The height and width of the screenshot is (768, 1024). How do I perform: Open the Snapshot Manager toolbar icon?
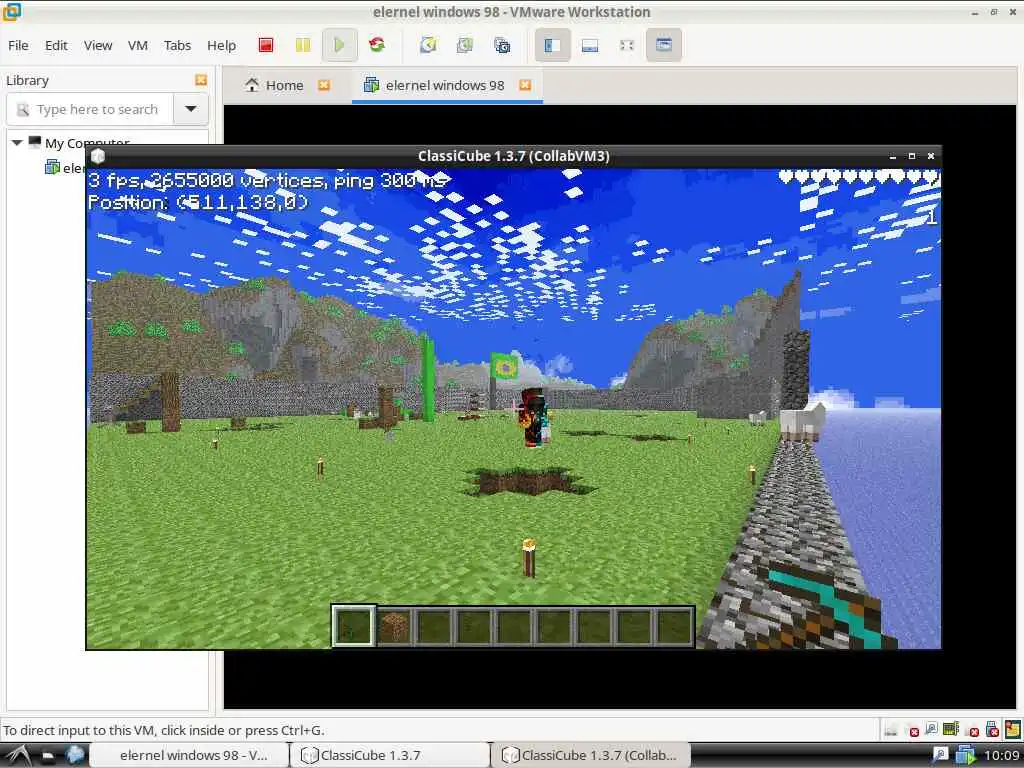pos(502,45)
